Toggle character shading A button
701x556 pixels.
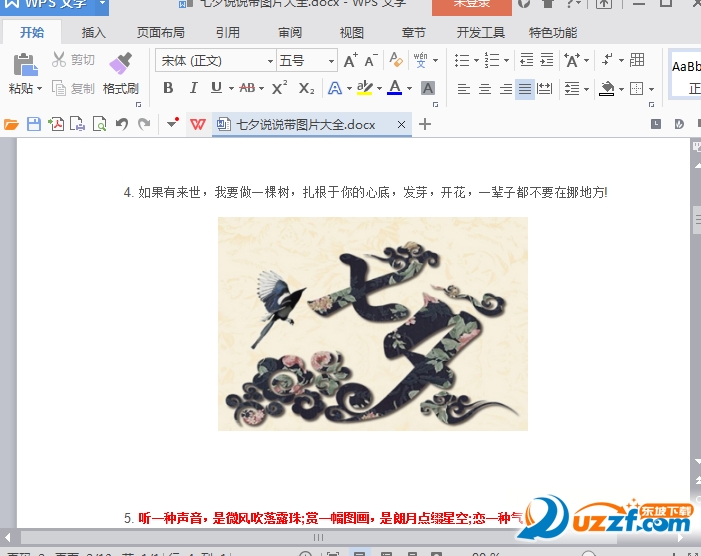pyautogui.click(x=428, y=88)
